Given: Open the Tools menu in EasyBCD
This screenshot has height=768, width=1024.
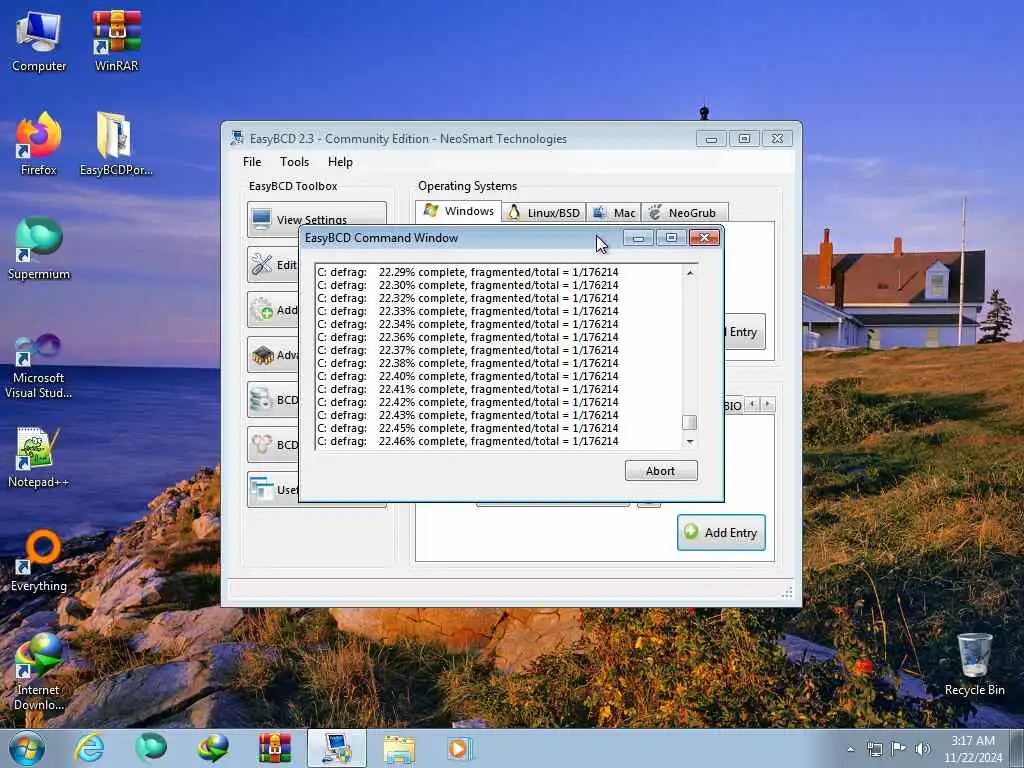Looking at the screenshot, I should coord(295,162).
